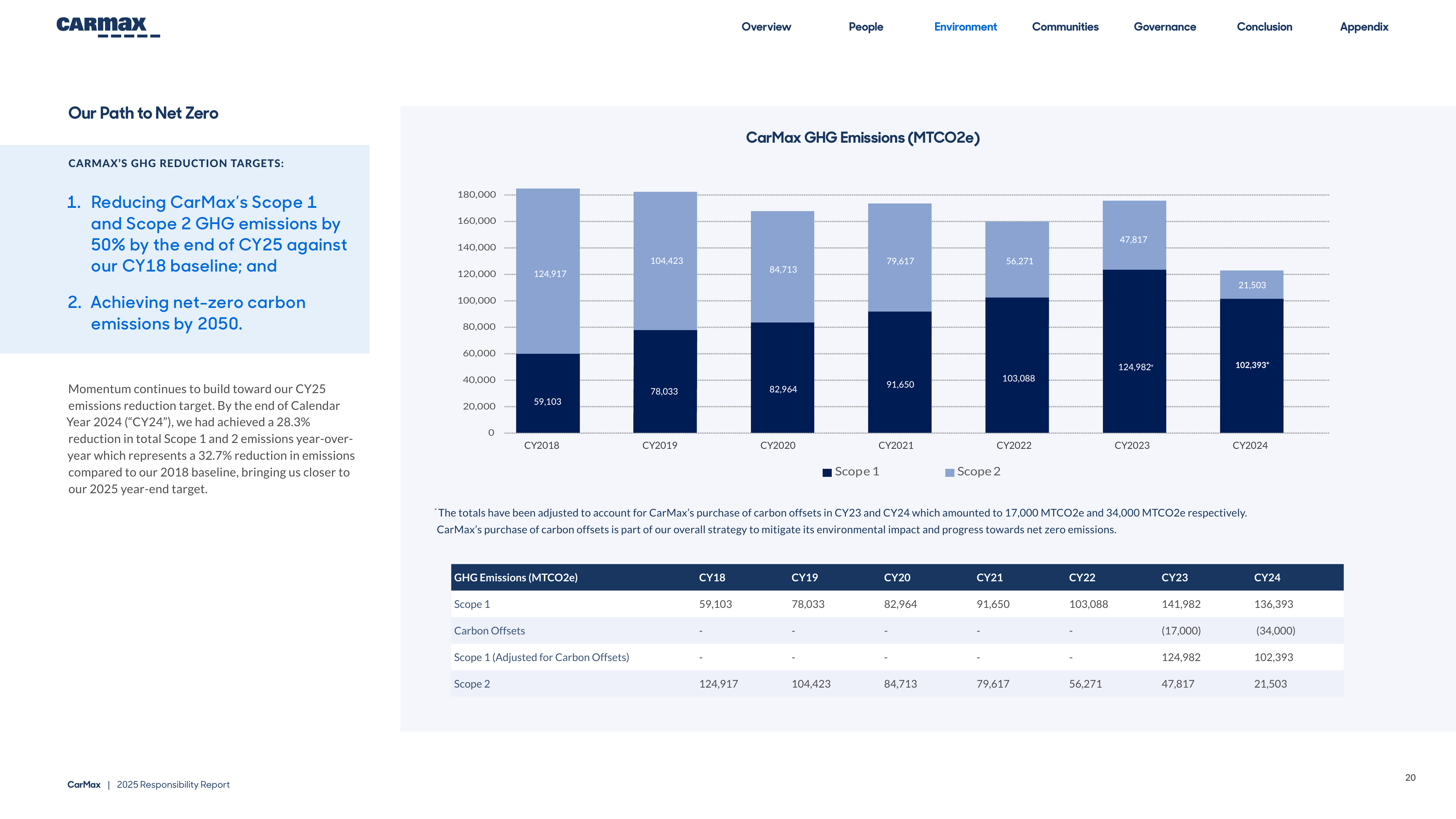Click the carbon offsets footnote text

(x=840, y=521)
